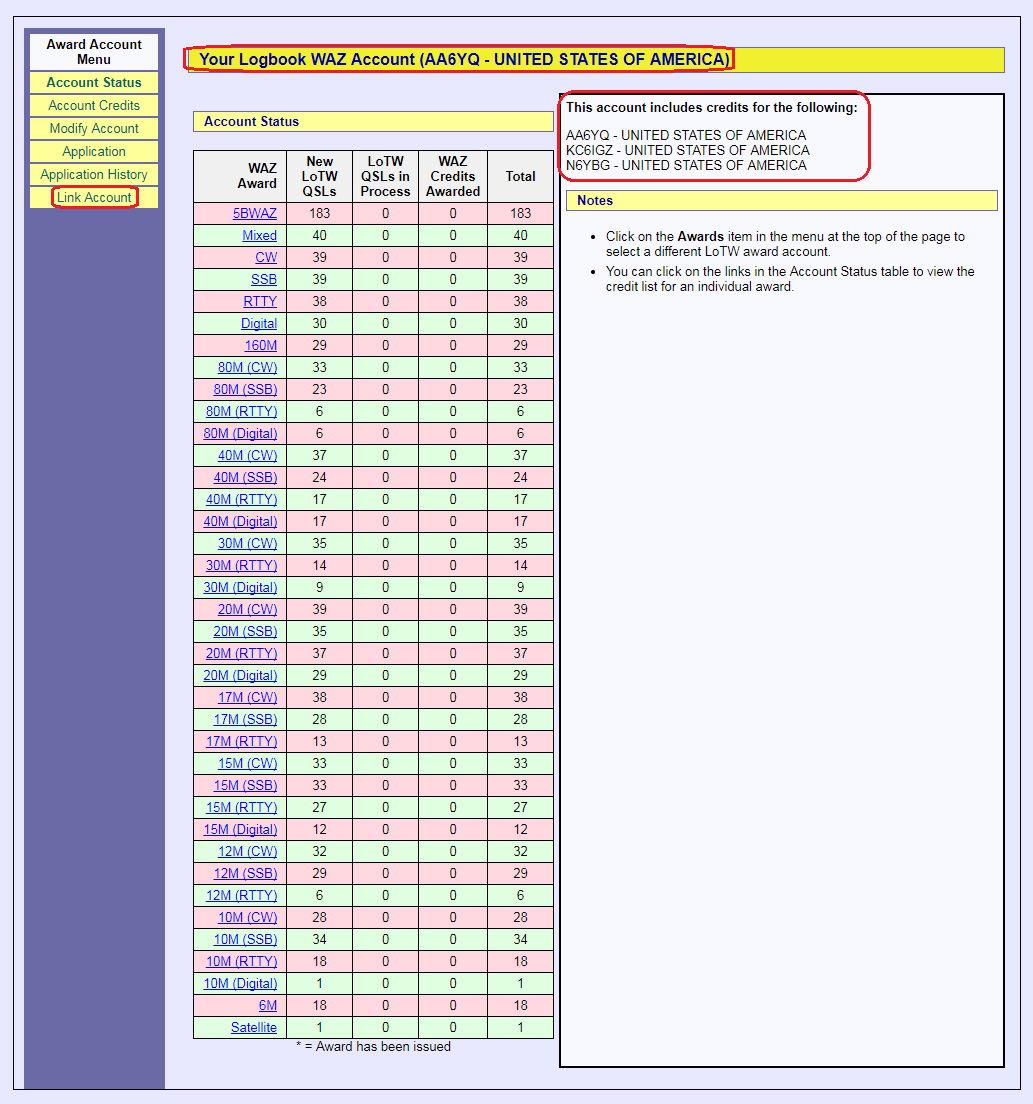Viewport: 1033px width, 1104px height.
Task: Select the 80M (CW) award link
Action: 247,368
